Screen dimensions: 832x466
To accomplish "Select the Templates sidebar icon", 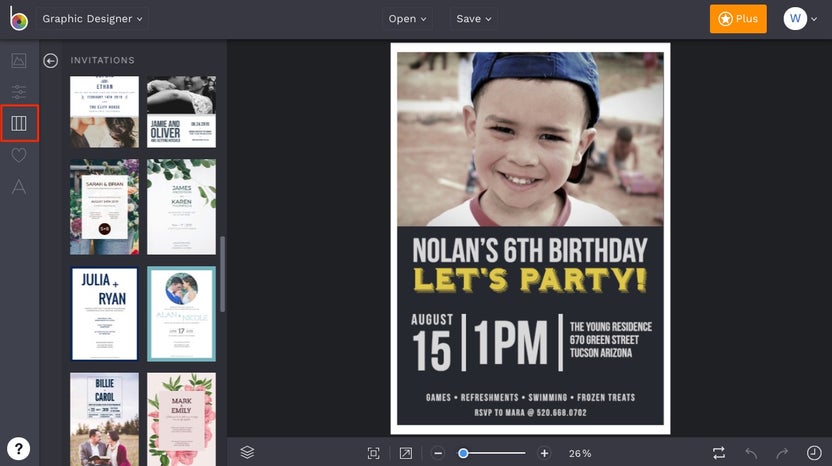I will point(19,123).
